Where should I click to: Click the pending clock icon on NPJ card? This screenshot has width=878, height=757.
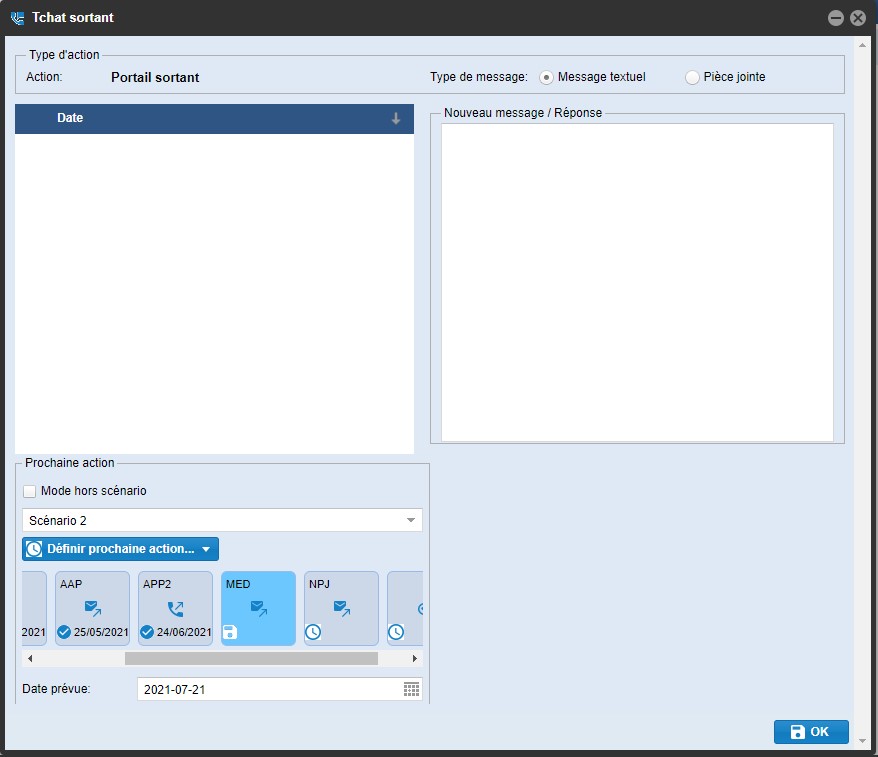[313, 632]
